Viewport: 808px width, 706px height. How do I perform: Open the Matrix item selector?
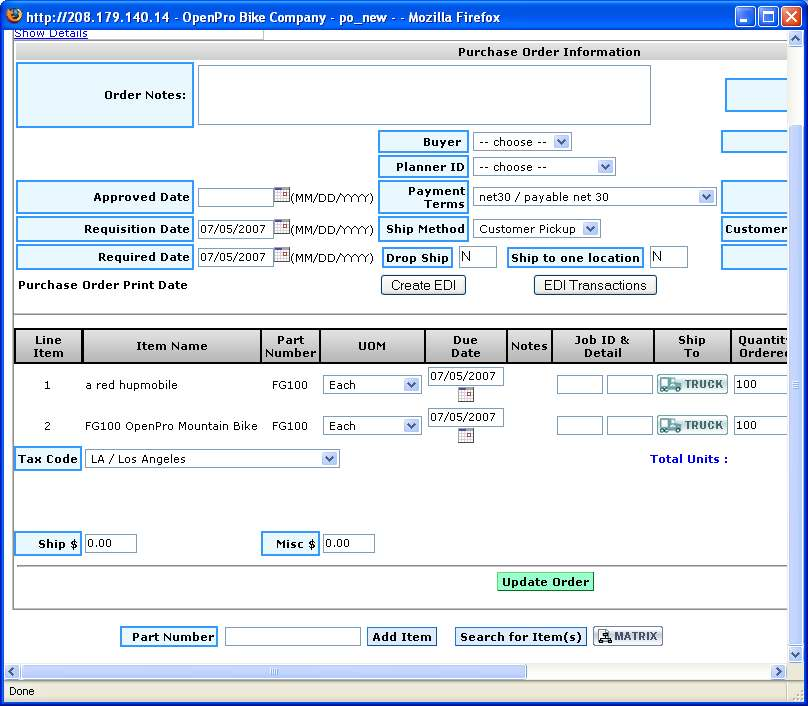[628, 637]
